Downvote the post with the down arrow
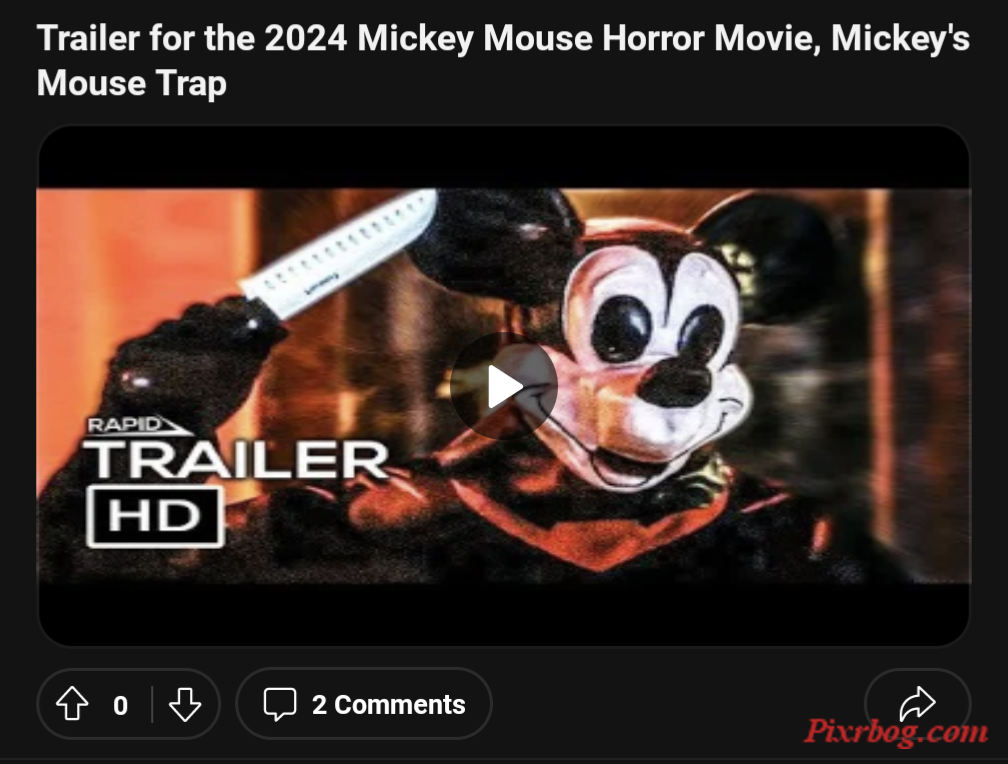1008x764 pixels. click(185, 704)
